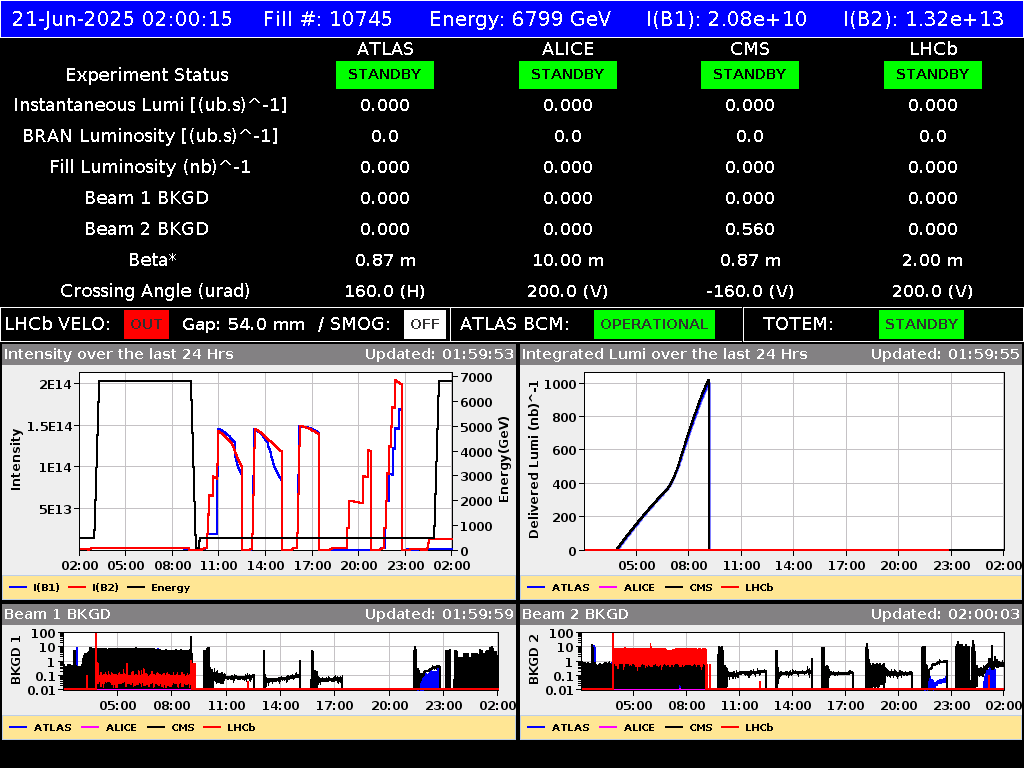This screenshot has width=1024, height=768.
Task: Click CMS legend entry in Beam 2 BKGD chart
Action: pyautogui.click(x=689, y=728)
